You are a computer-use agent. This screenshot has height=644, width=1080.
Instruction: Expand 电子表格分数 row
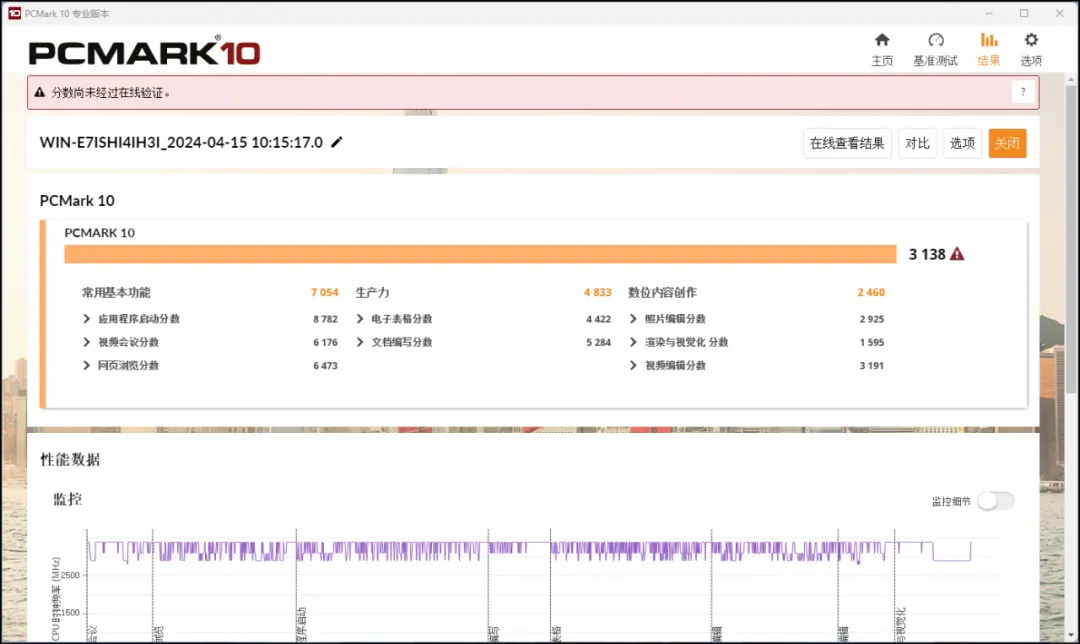click(x=360, y=319)
